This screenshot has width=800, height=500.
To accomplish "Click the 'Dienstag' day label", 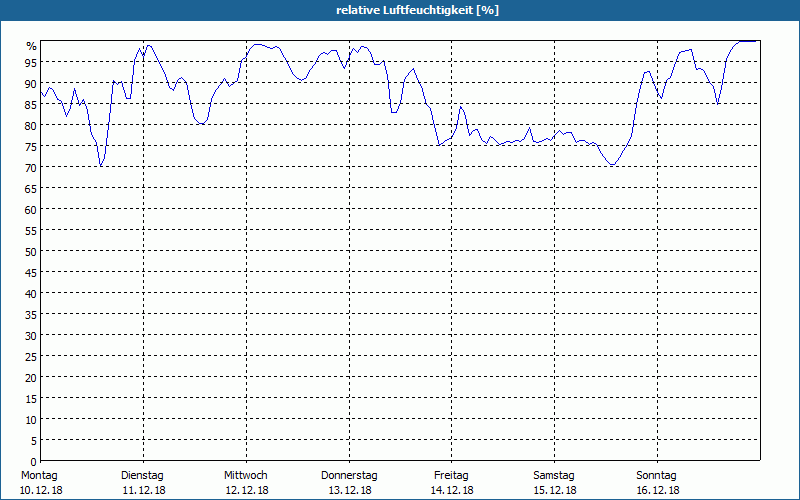I will tap(142, 476).
